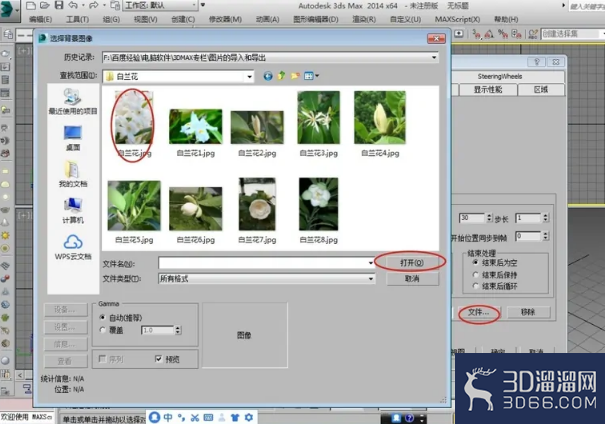Click the Angle Snap toggle icon

coord(489,34)
